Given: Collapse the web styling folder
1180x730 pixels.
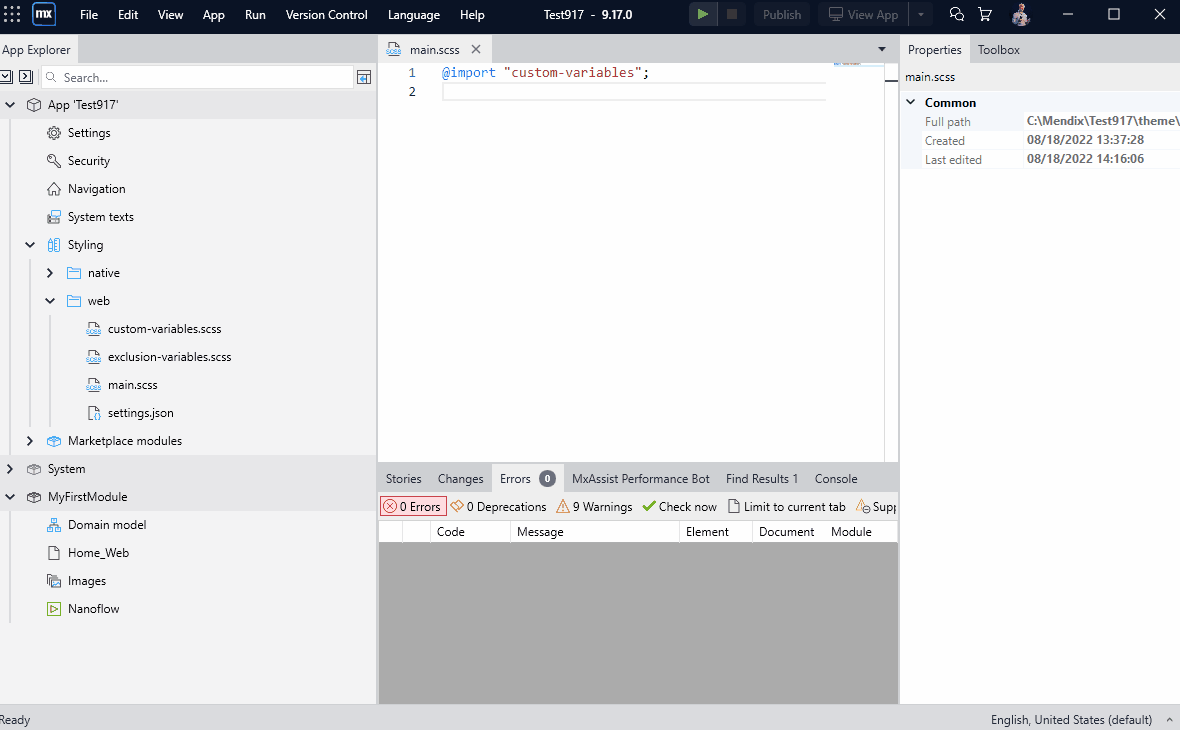Looking at the screenshot, I should tap(49, 300).
